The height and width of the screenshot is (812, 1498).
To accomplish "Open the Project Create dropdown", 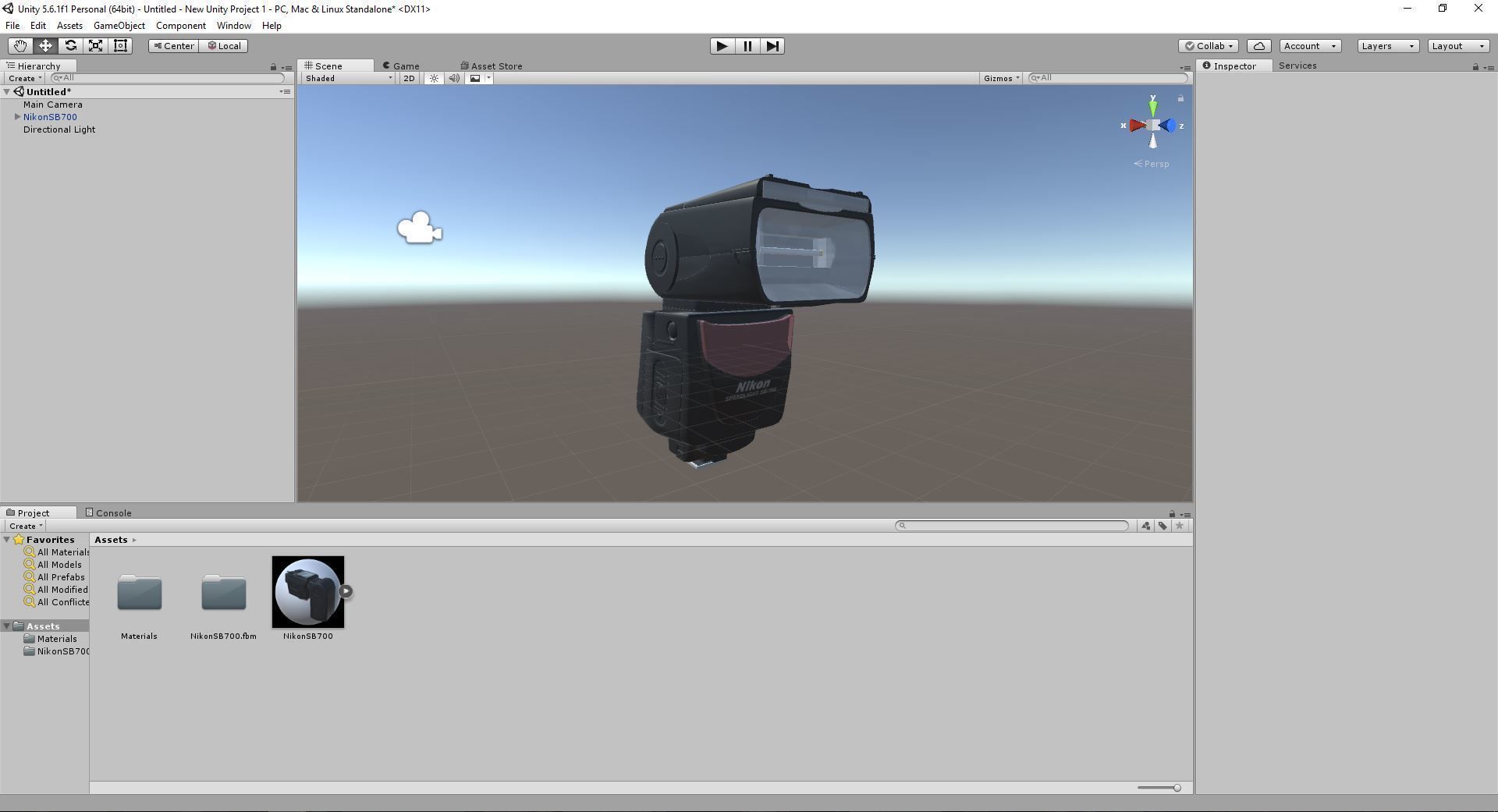I will tap(25, 526).
